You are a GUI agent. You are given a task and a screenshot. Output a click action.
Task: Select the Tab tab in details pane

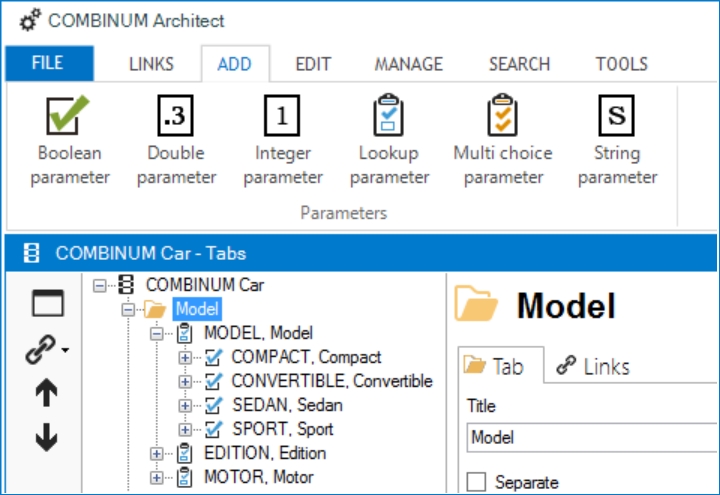pos(501,366)
